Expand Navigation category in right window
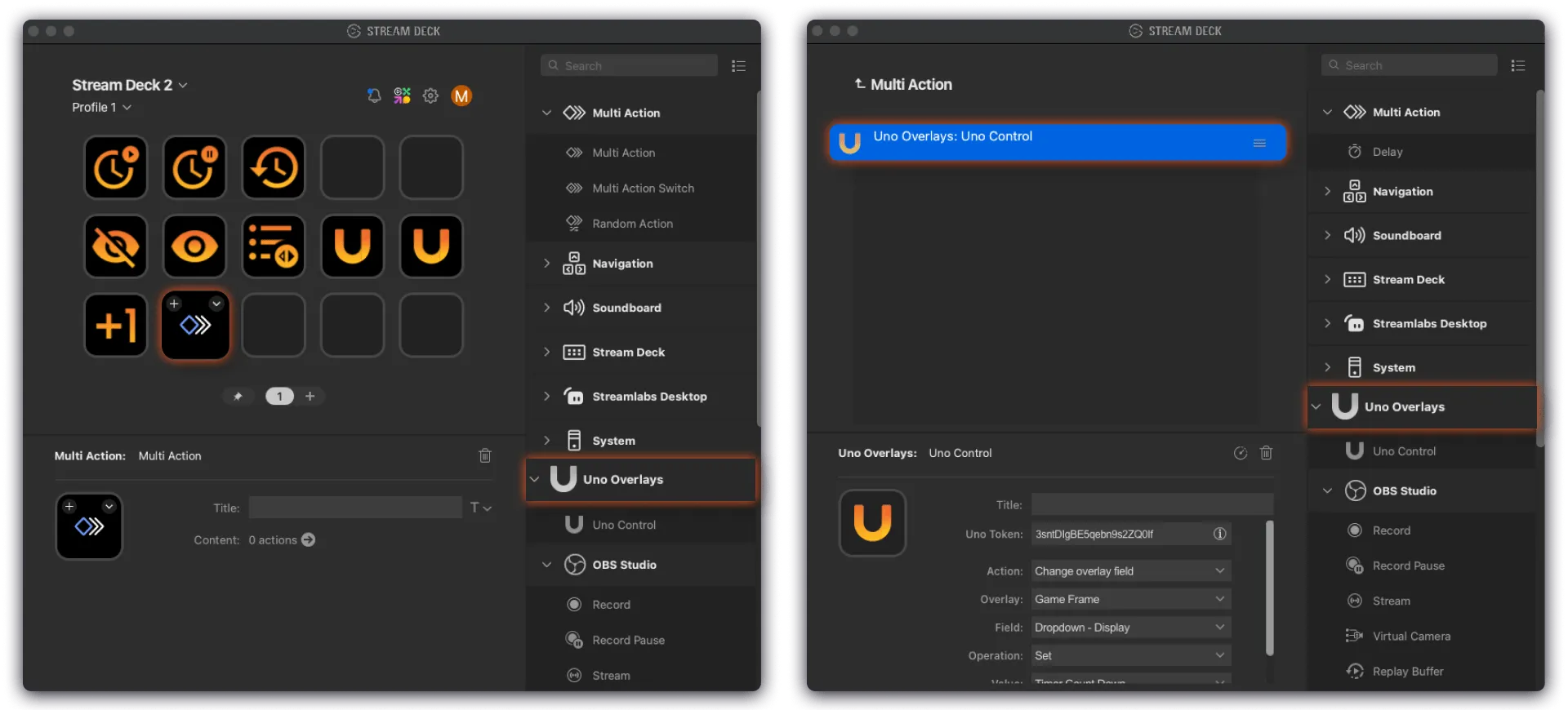Image resolution: width=1568 pixels, height=710 pixels. (x=1327, y=191)
